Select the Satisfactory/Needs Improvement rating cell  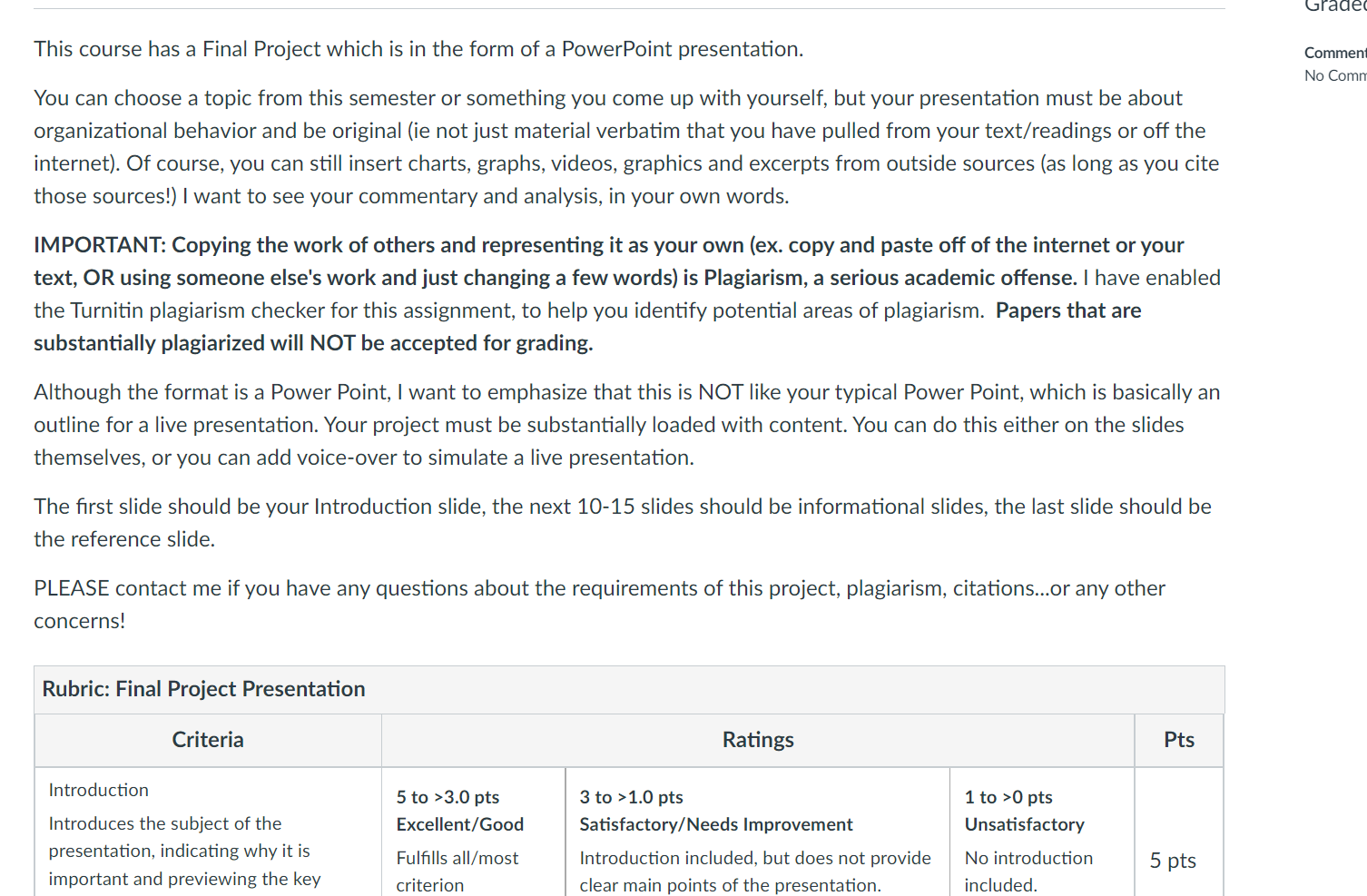(x=757, y=832)
